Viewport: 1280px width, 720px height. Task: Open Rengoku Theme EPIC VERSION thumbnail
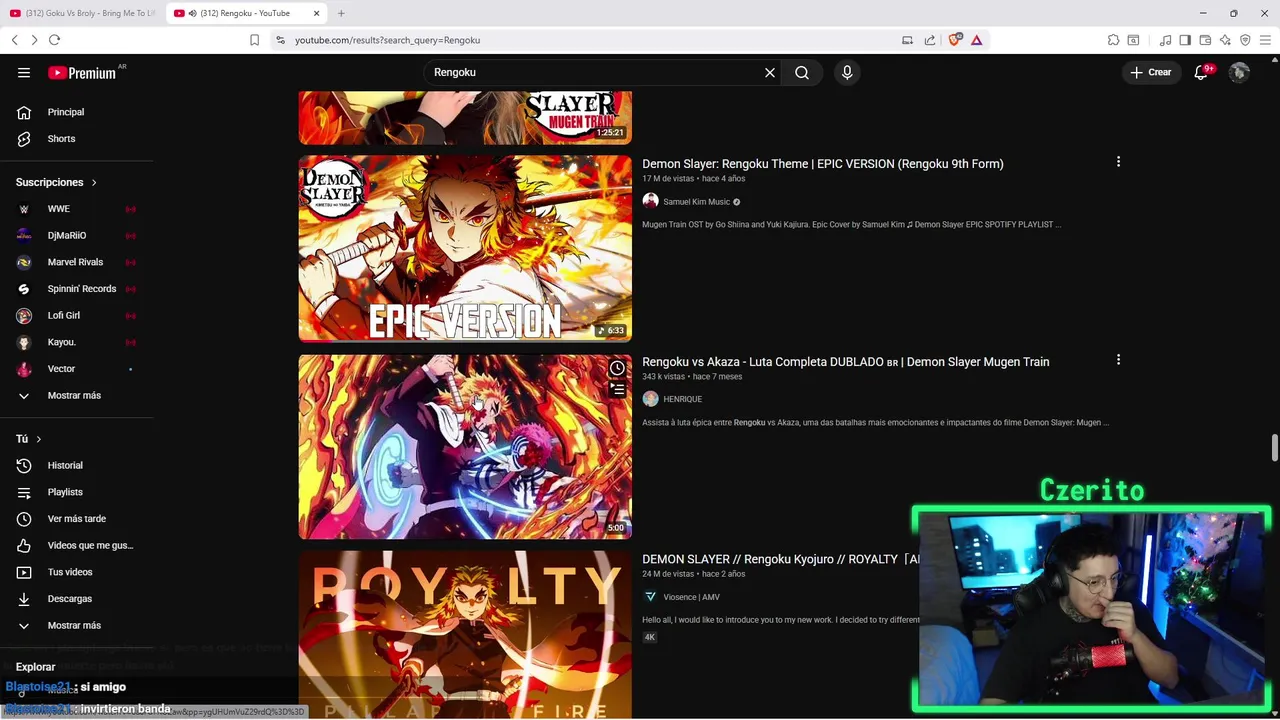[x=465, y=248]
